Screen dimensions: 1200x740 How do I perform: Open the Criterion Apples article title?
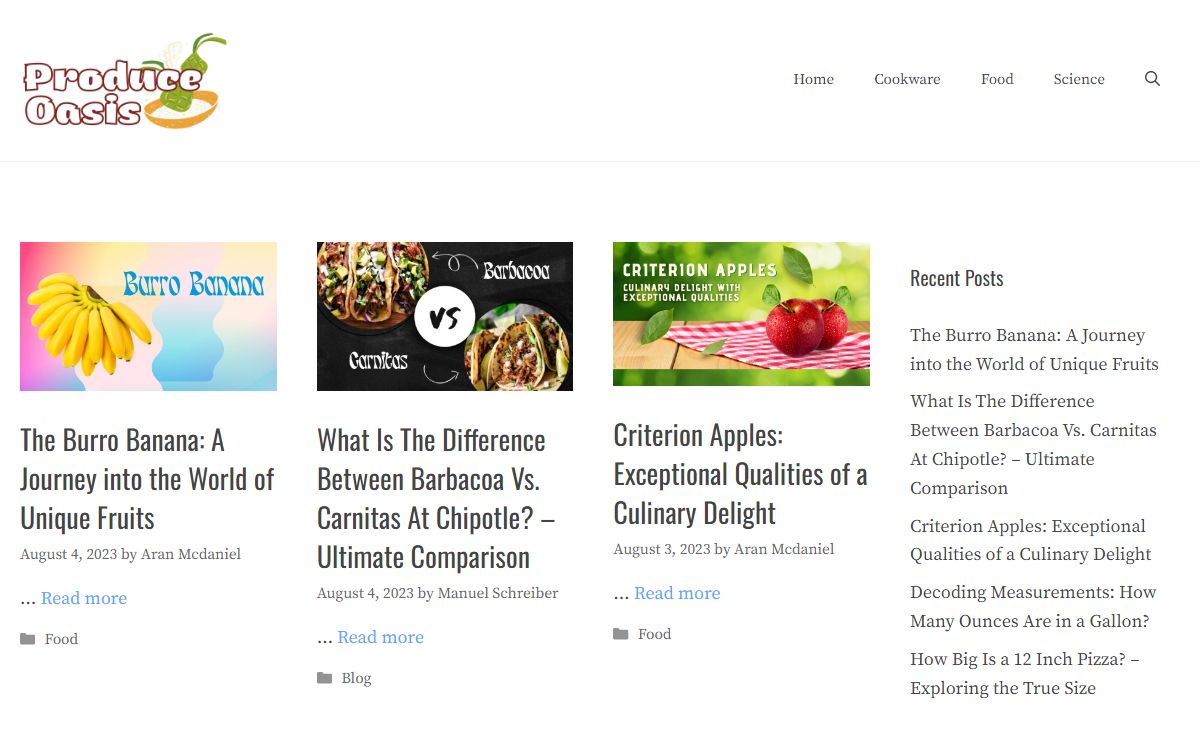(740, 474)
